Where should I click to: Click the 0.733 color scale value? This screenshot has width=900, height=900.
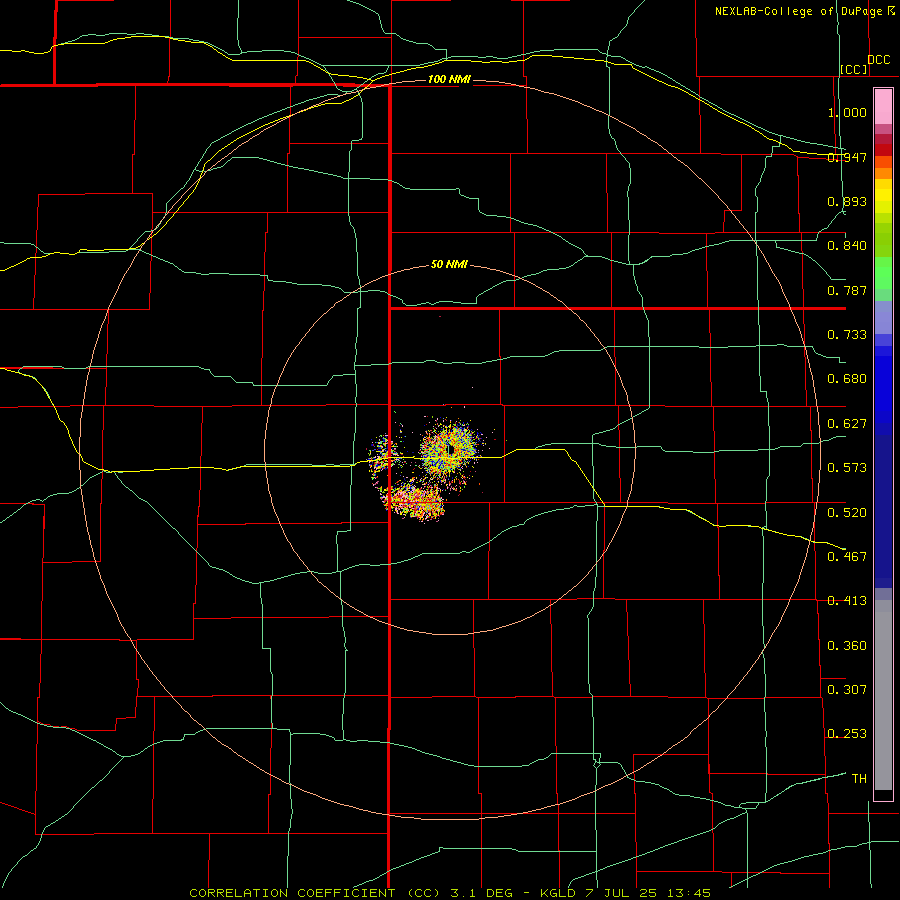[x=847, y=335]
